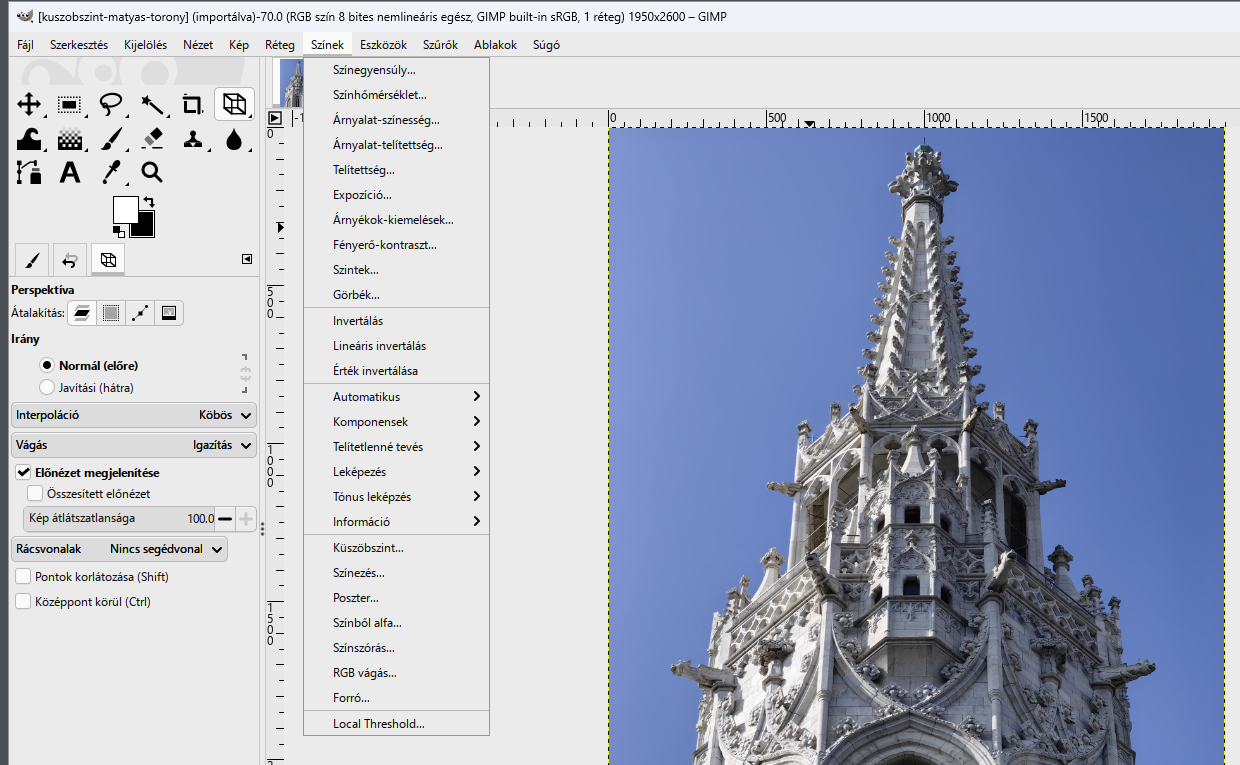
Task: Select the Rectangle Select tool
Action: tap(70, 104)
